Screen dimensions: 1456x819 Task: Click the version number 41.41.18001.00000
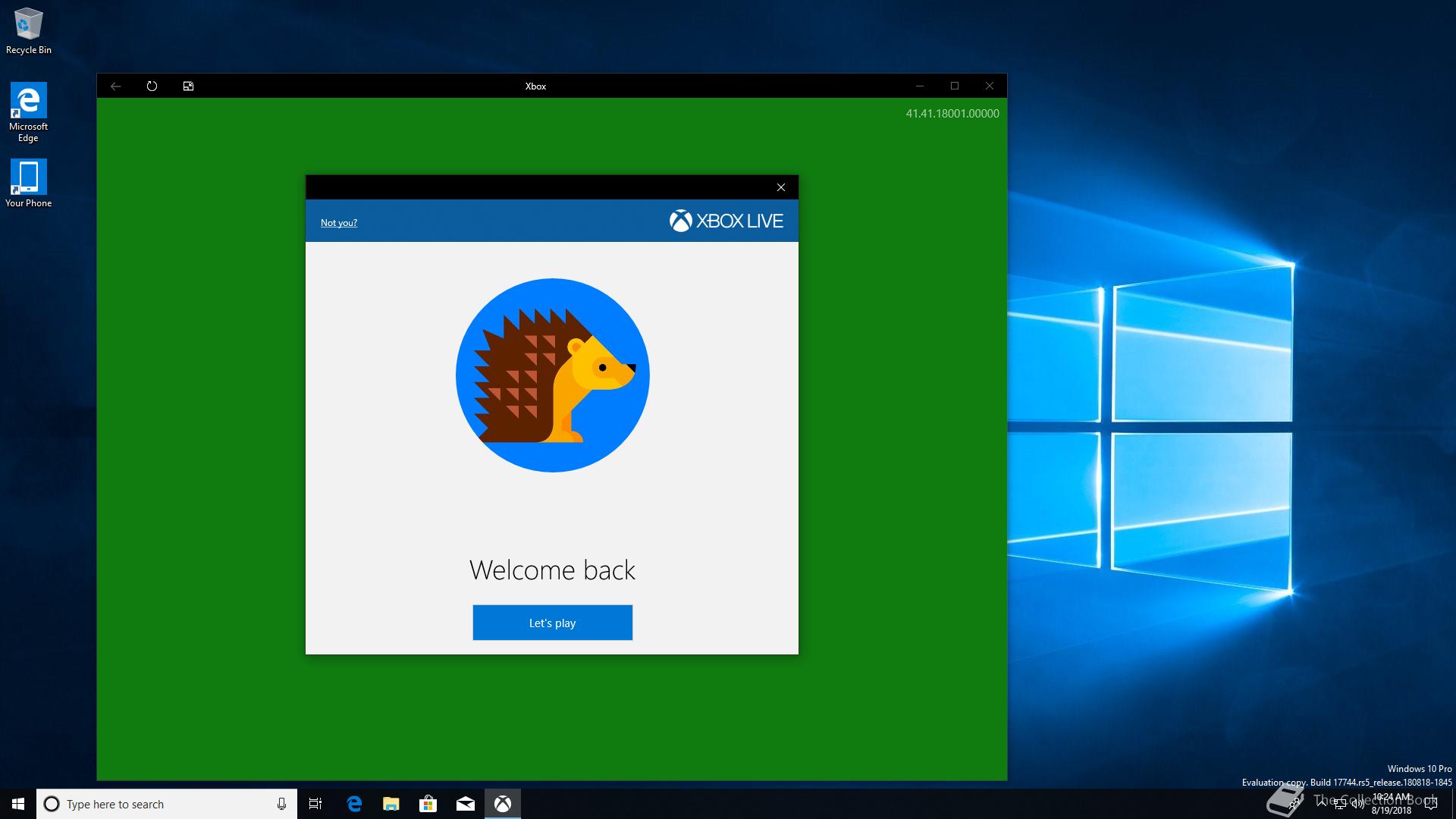pyautogui.click(x=952, y=113)
